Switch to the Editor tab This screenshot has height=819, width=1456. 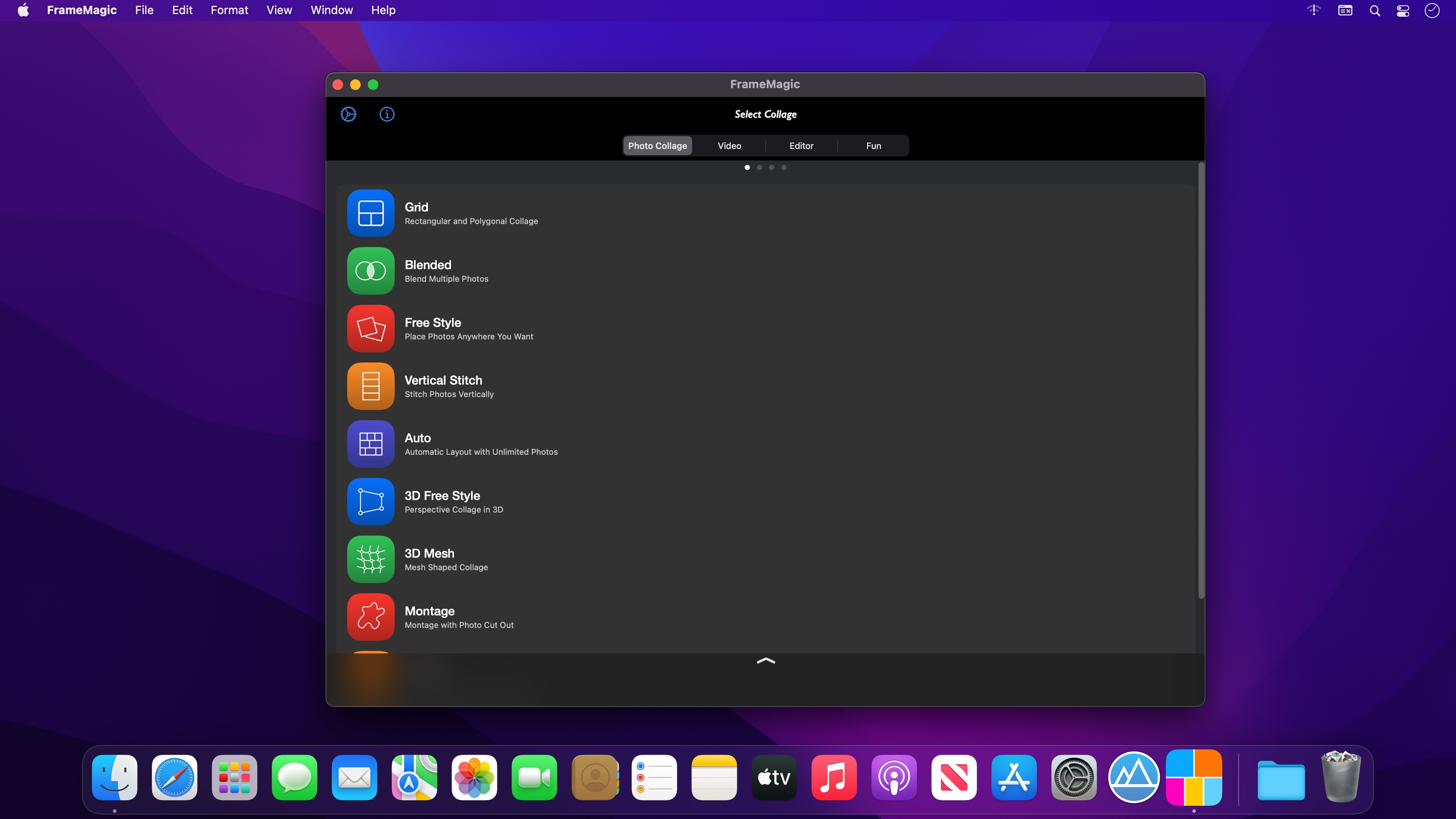pyautogui.click(x=801, y=146)
